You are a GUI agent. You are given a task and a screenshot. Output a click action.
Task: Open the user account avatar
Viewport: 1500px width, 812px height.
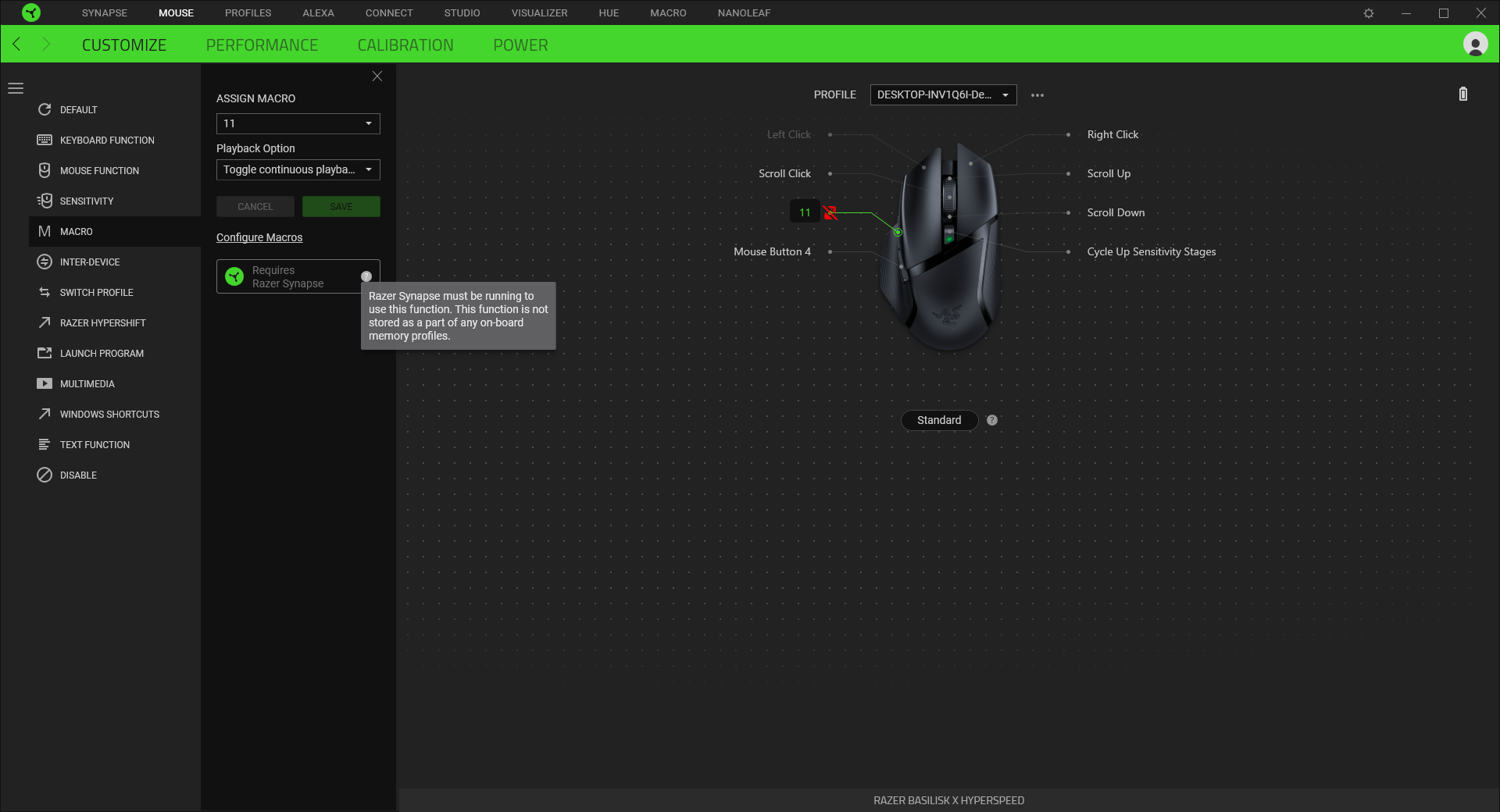point(1475,44)
